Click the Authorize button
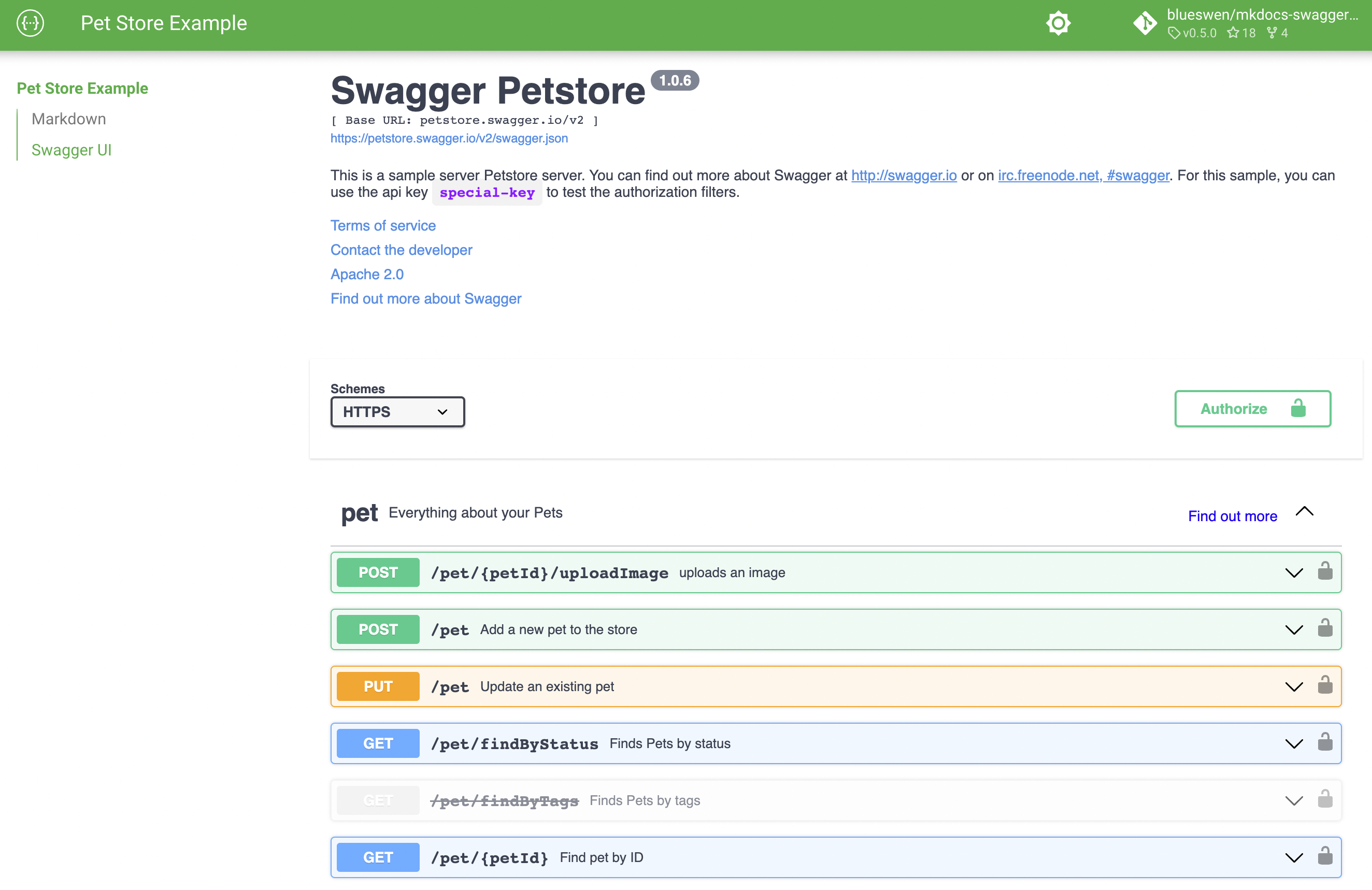 [x=1233, y=409]
